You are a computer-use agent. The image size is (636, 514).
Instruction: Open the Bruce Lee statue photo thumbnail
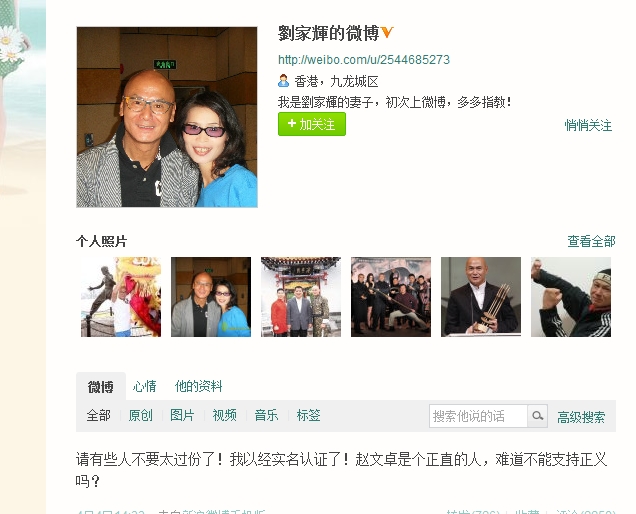pyautogui.click(x=121, y=297)
